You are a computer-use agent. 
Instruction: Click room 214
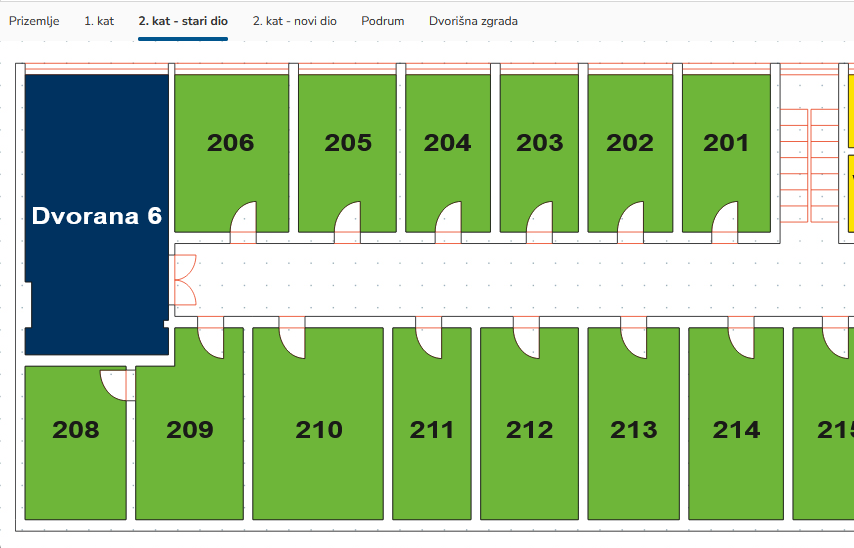[x=736, y=430]
